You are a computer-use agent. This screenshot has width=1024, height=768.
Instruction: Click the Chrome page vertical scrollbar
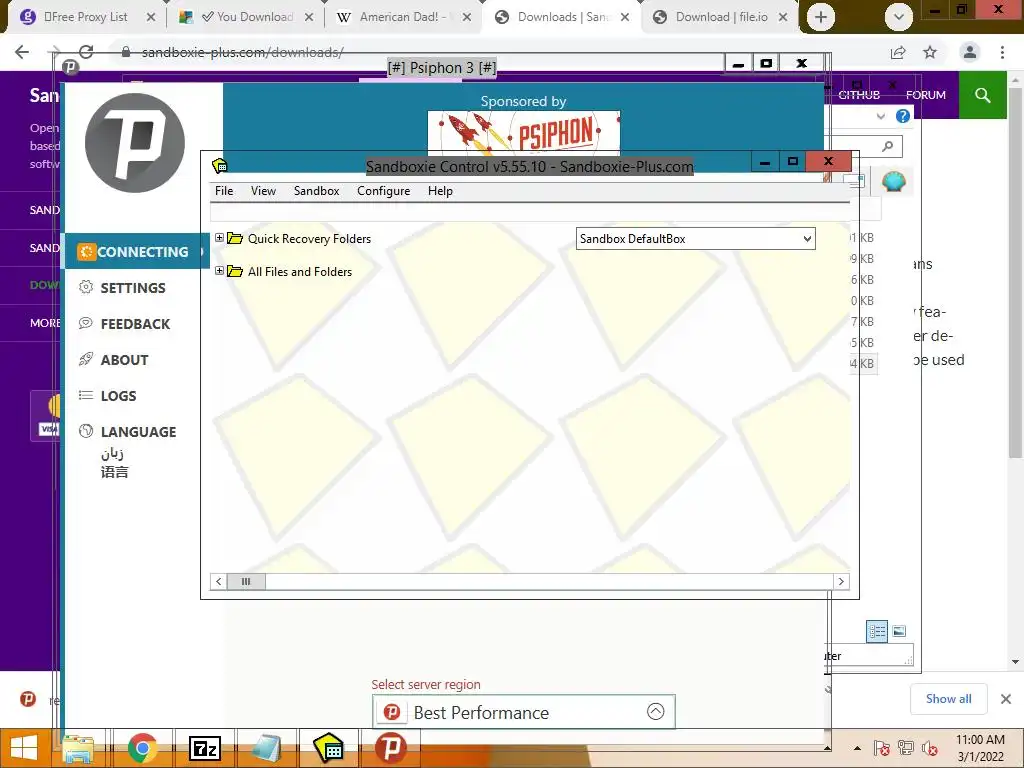(x=1014, y=274)
